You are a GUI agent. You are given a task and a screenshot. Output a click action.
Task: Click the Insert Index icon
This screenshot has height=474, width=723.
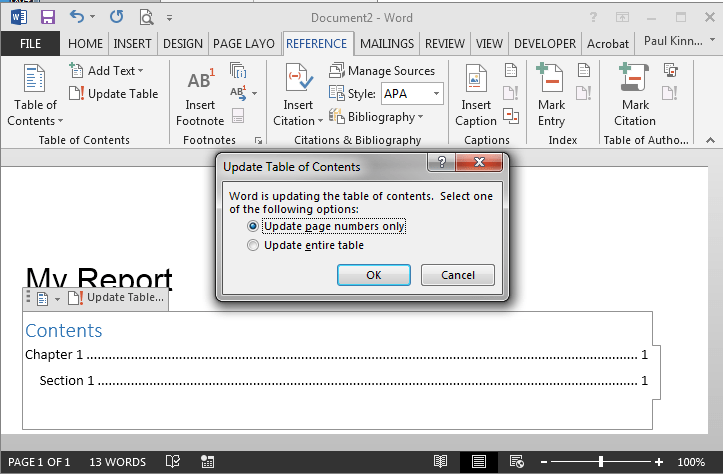583,71
